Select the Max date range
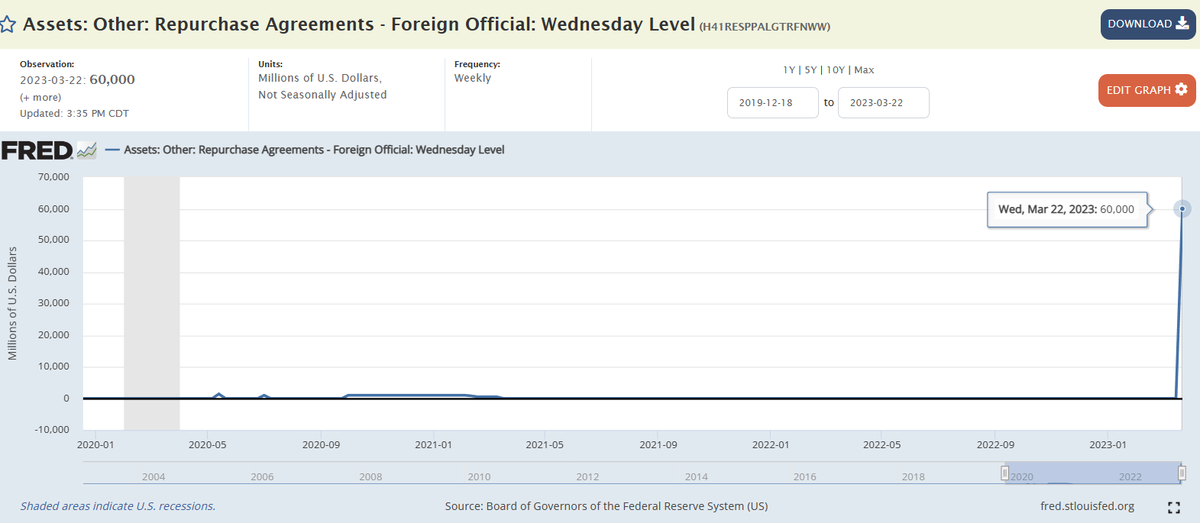 click(864, 70)
